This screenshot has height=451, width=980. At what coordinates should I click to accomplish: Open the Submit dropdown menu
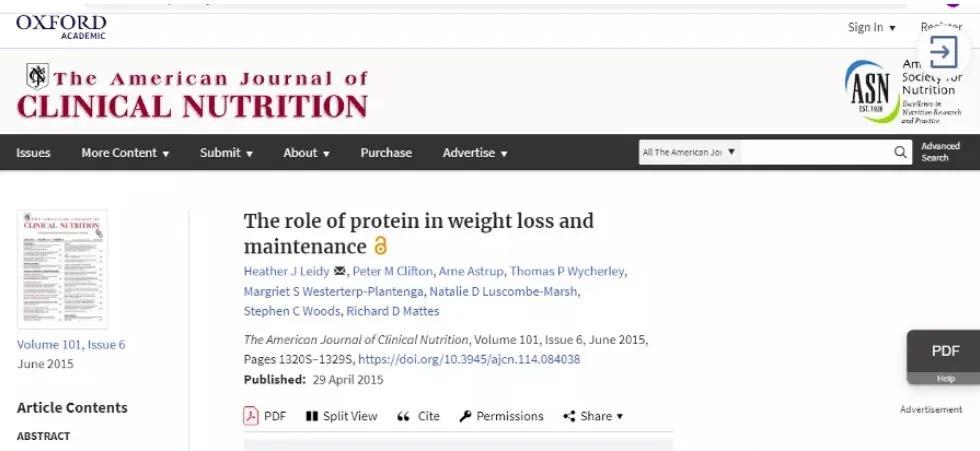[x=226, y=153]
